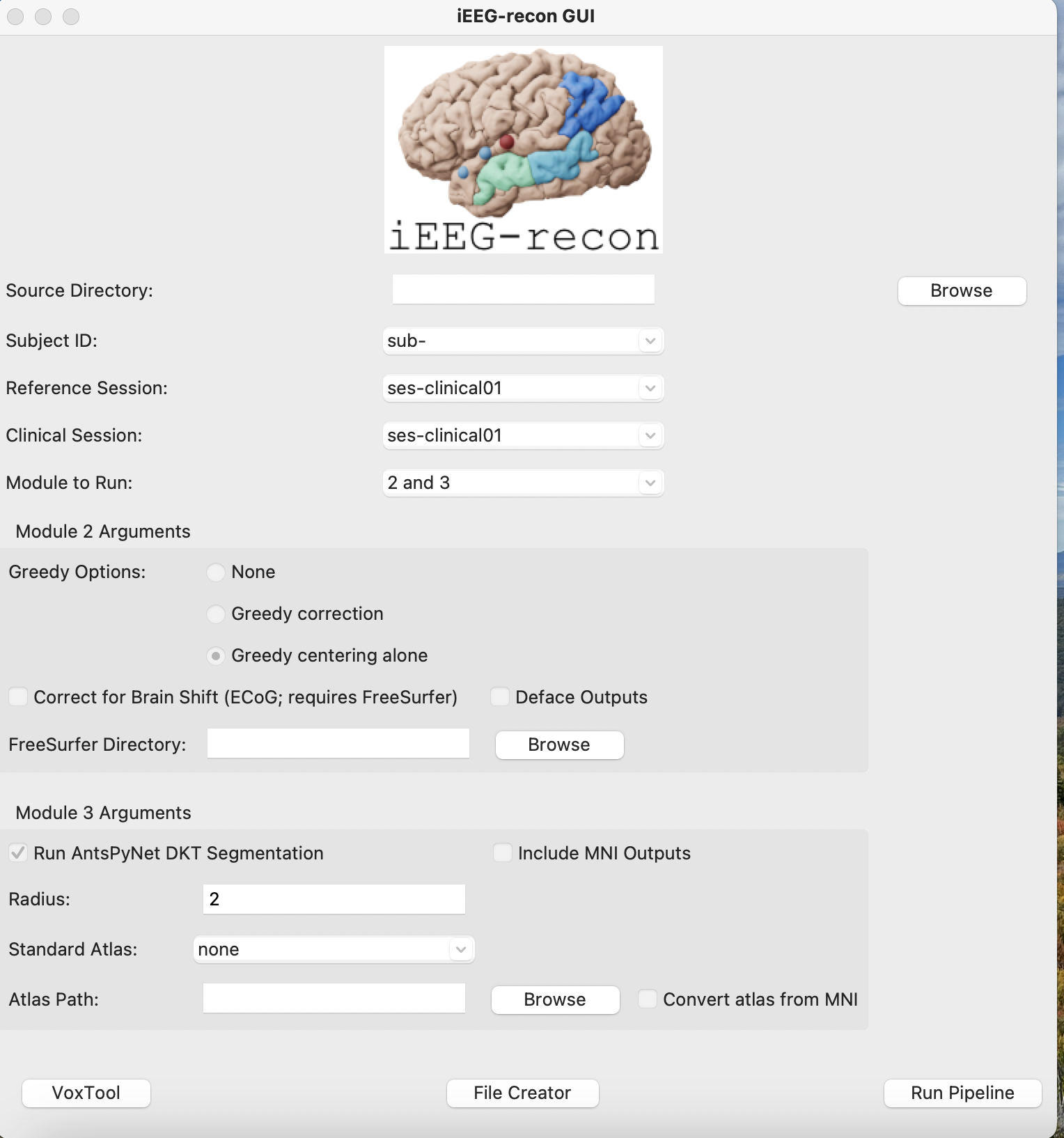Select the None greedy option
Viewport: 1064px width, 1138px height.
pyautogui.click(x=216, y=572)
